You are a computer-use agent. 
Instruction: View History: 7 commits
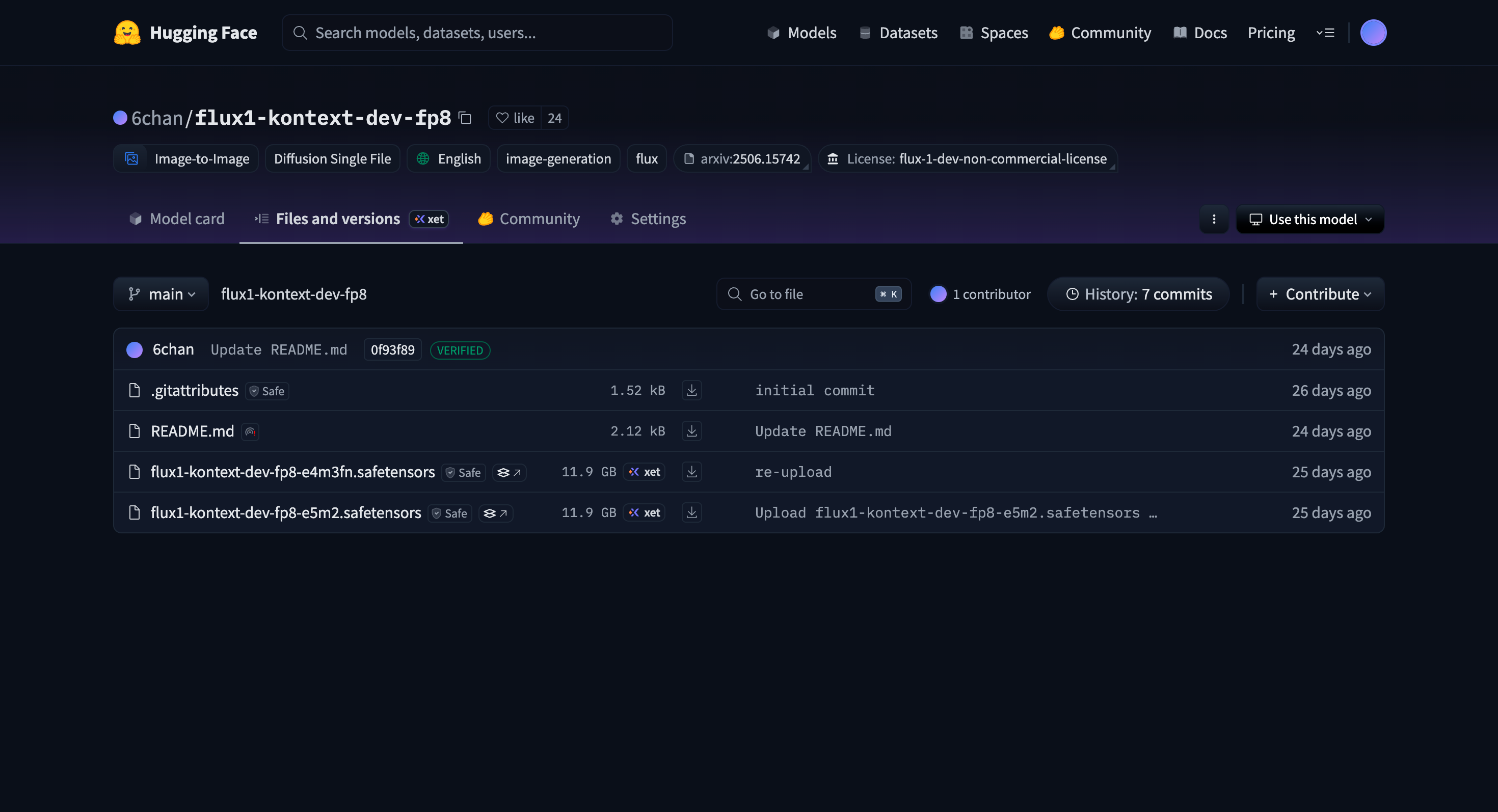tap(1139, 294)
